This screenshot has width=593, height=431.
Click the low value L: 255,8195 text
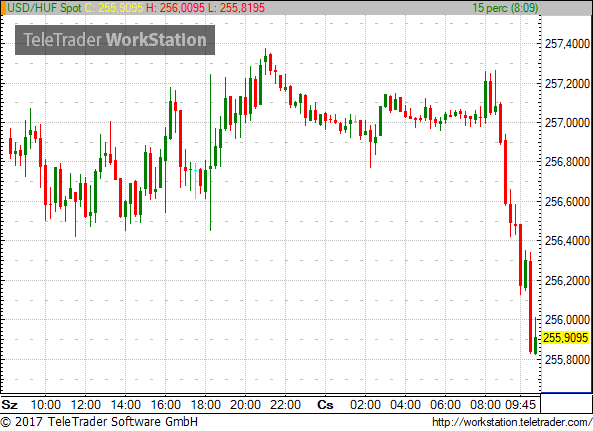click(x=236, y=8)
